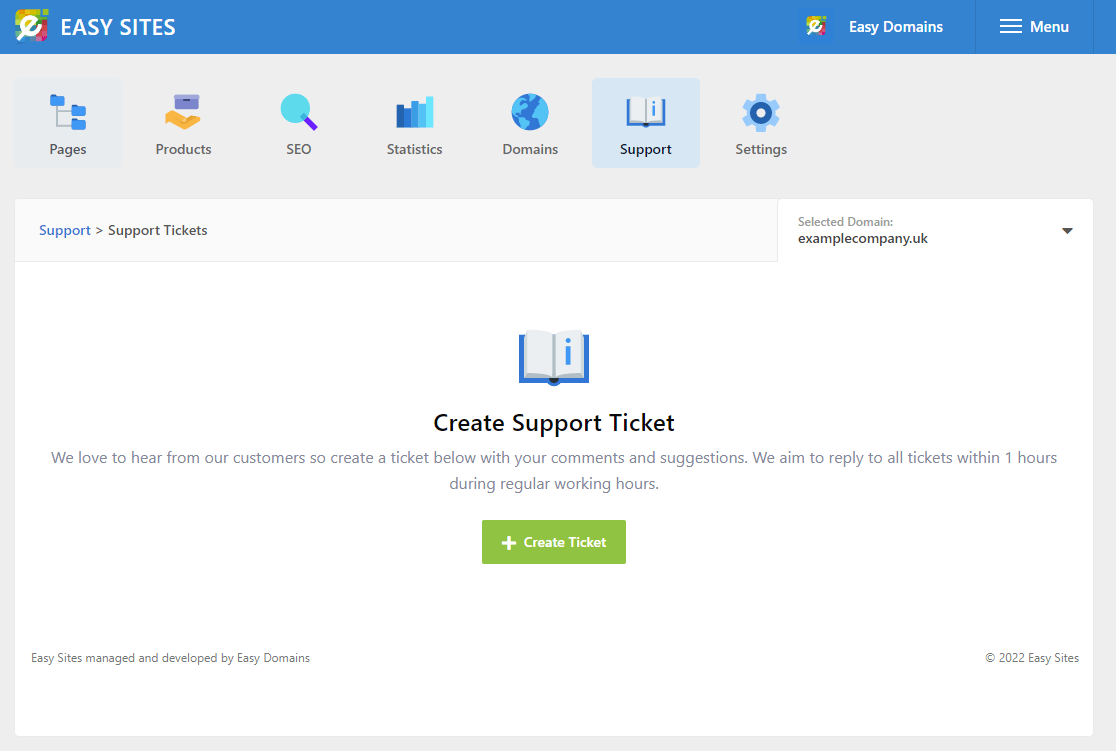
Task: Follow the Easy Domains header link
Action: pyautogui.click(x=895, y=27)
